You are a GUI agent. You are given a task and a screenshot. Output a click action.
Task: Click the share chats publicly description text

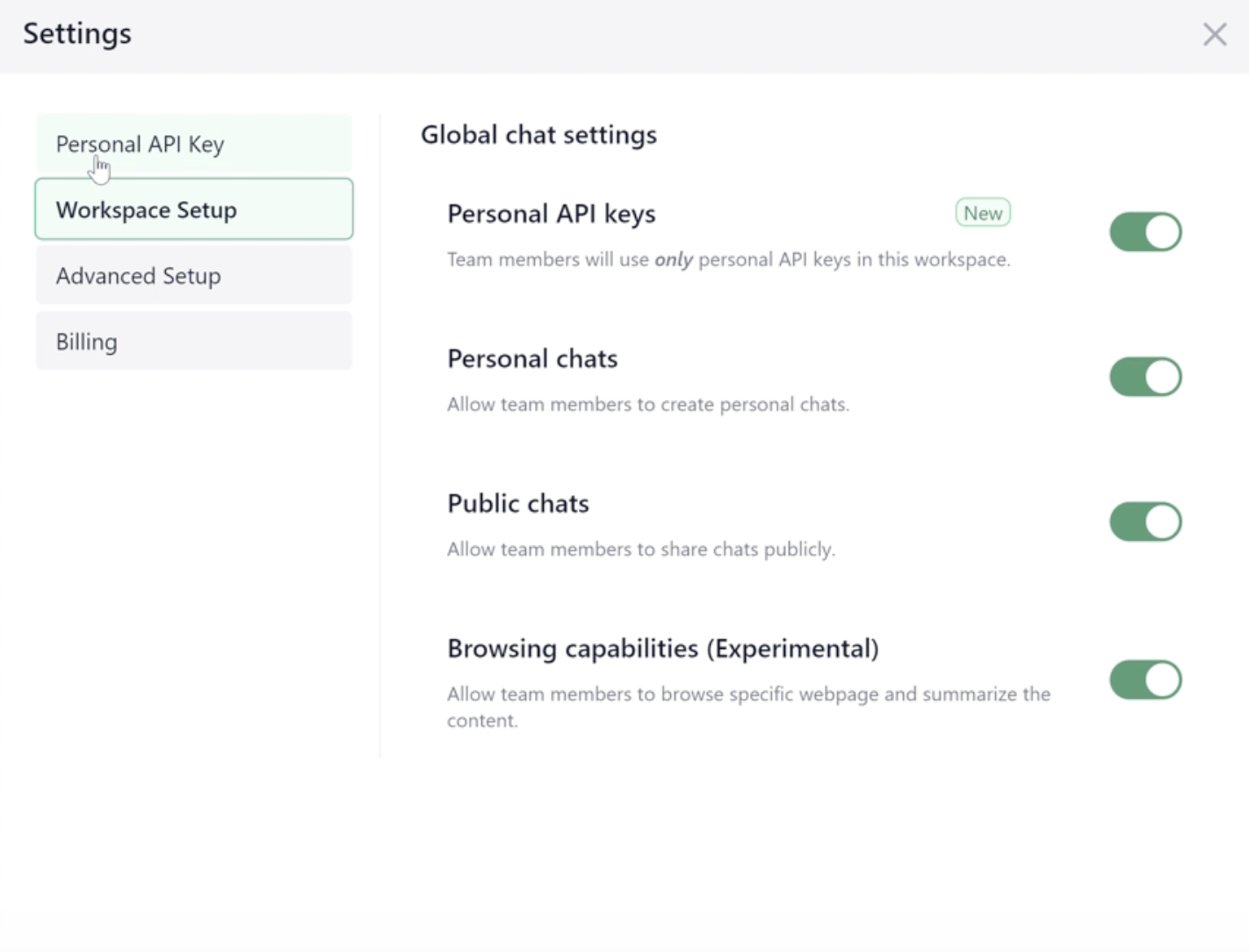[x=641, y=550]
